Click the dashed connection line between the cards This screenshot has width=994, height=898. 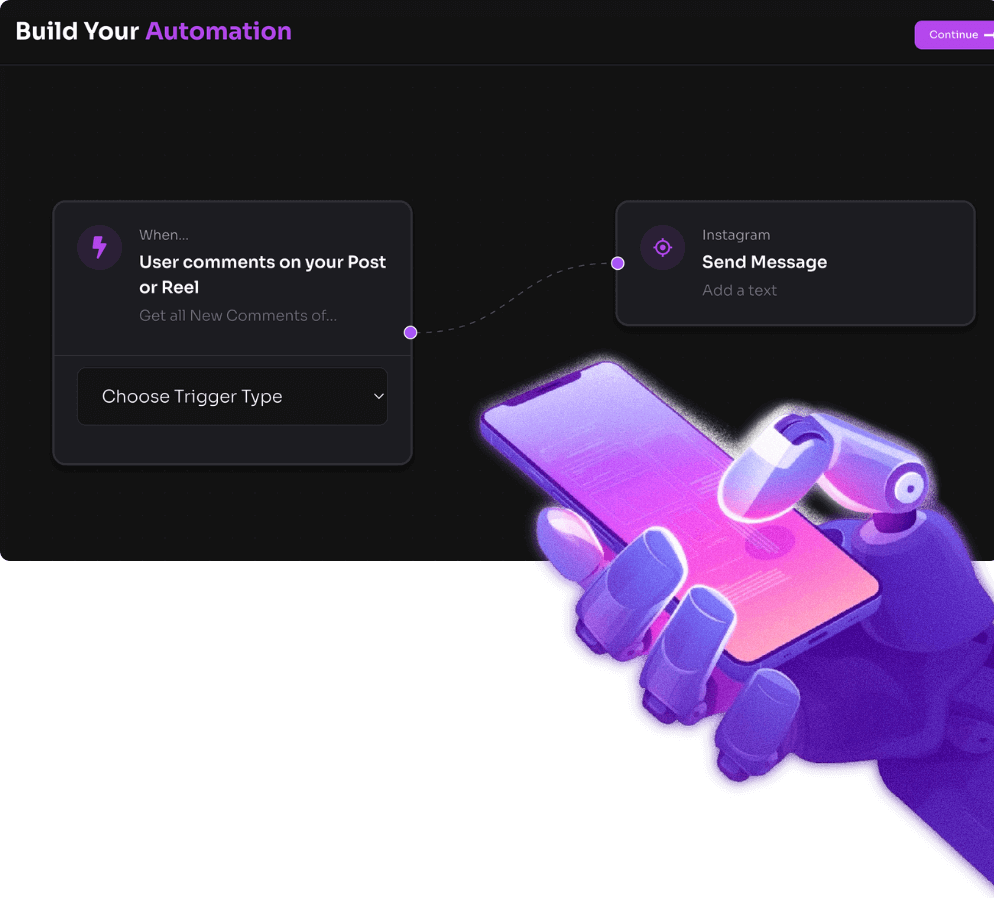click(513, 298)
